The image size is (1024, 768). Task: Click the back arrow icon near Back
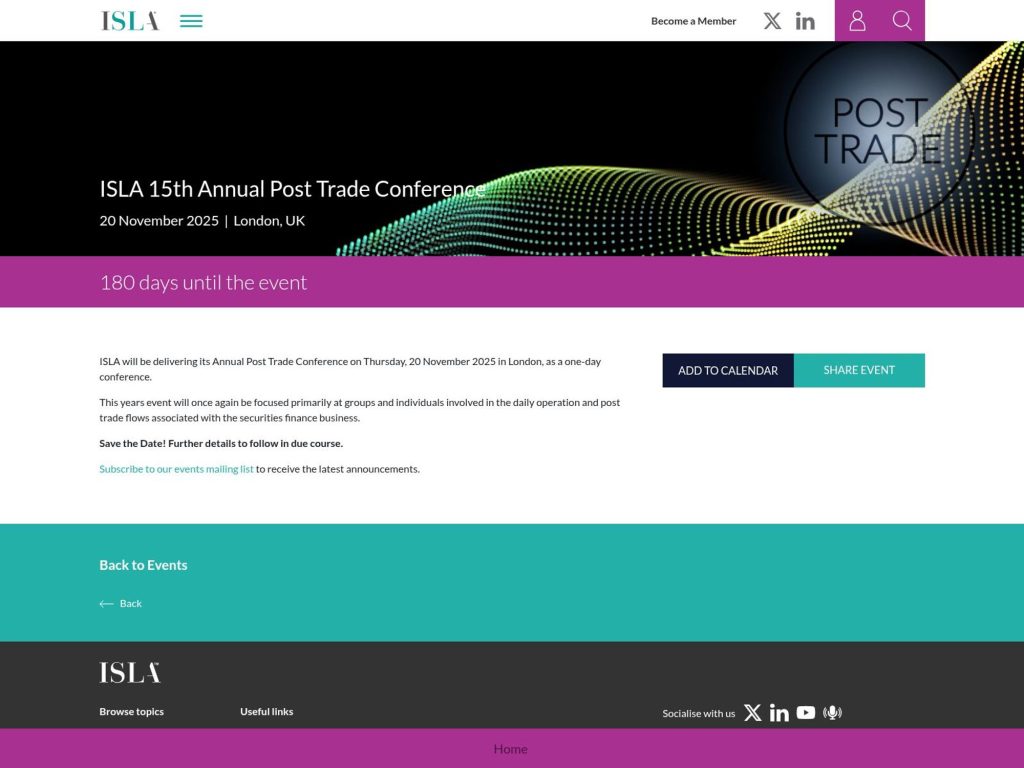106,603
